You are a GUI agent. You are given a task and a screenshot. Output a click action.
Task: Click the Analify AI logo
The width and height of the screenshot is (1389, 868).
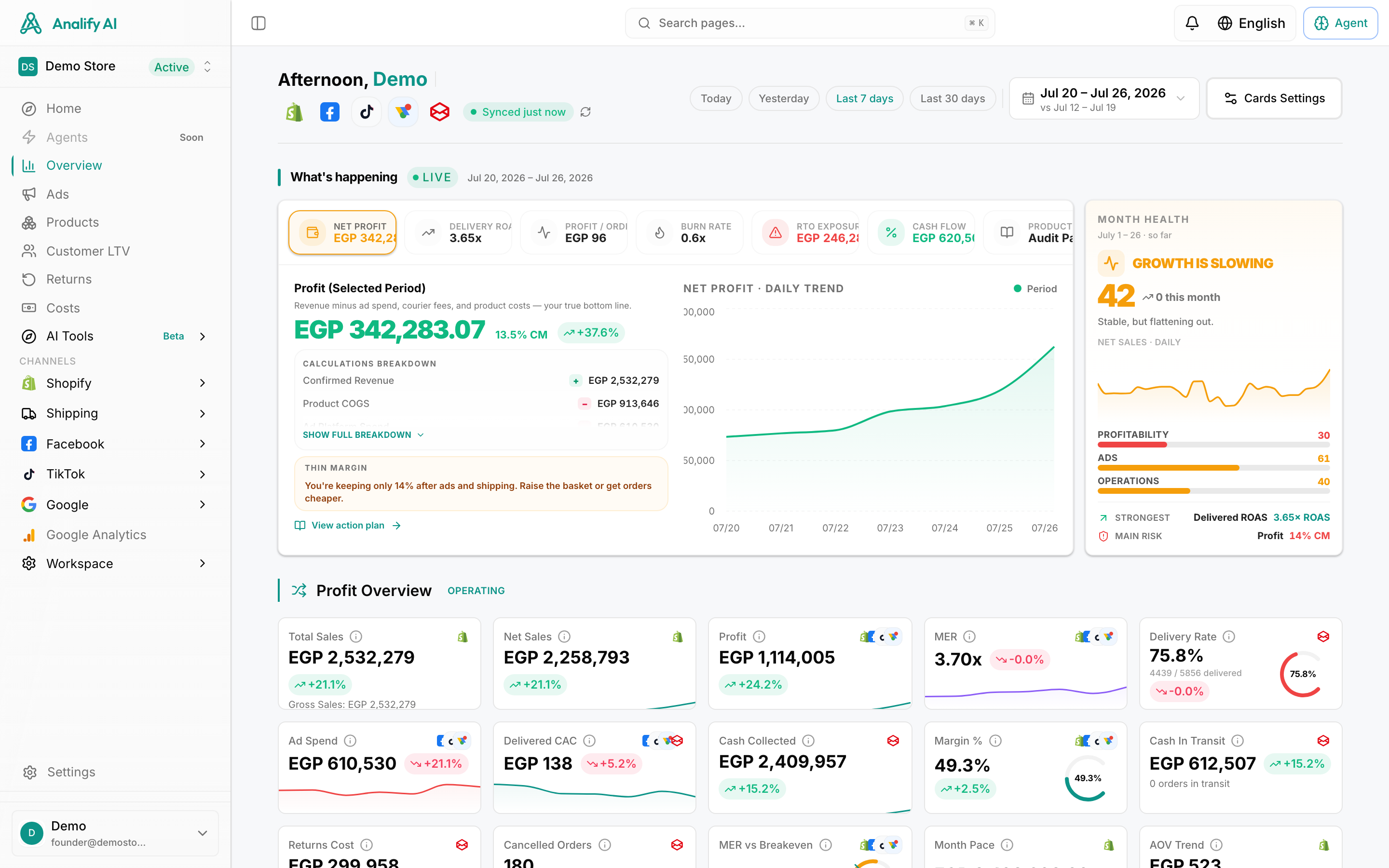(x=68, y=24)
